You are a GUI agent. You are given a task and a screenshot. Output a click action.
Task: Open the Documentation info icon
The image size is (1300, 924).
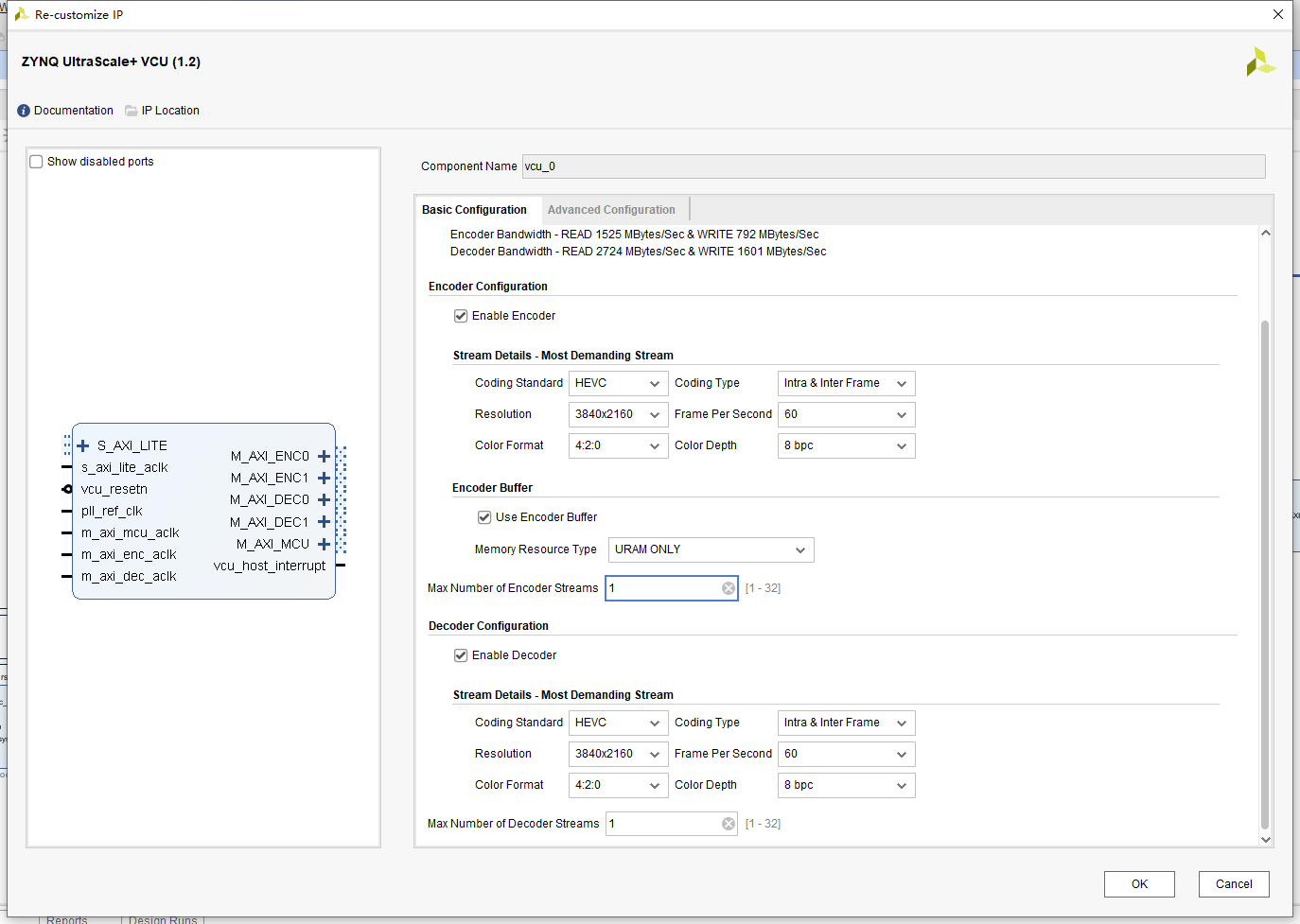pyautogui.click(x=24, y=111)
